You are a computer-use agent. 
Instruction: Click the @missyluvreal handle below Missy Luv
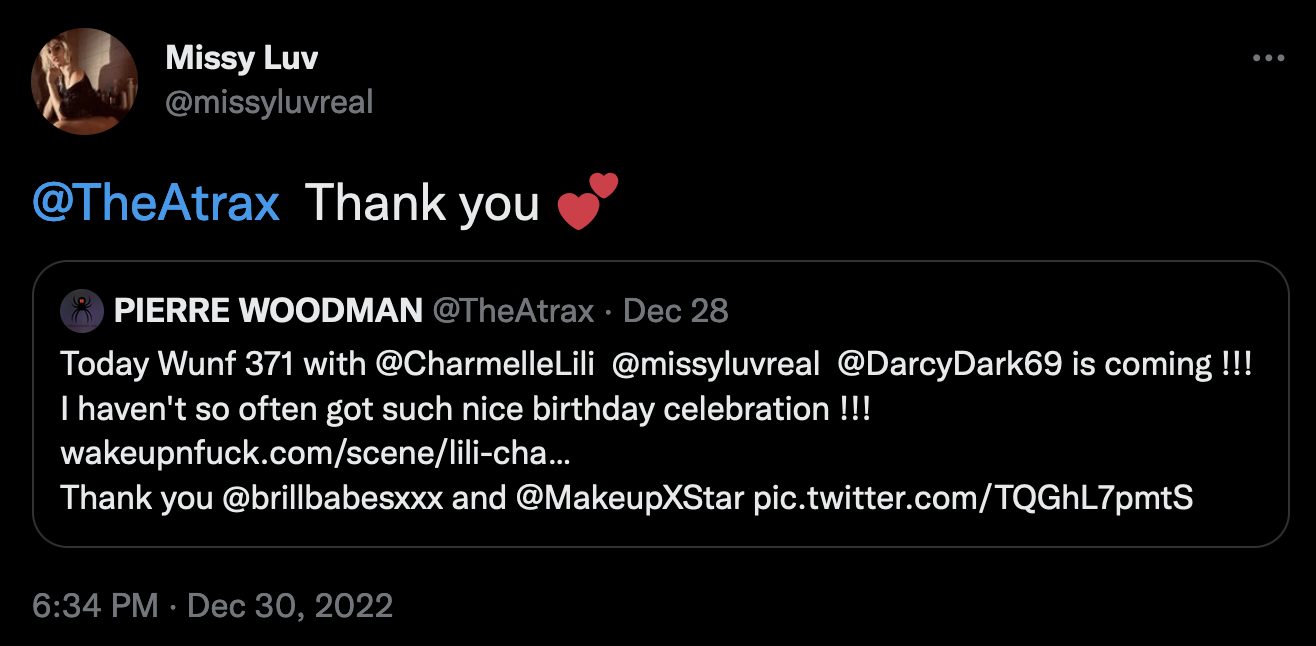(268, 101)
